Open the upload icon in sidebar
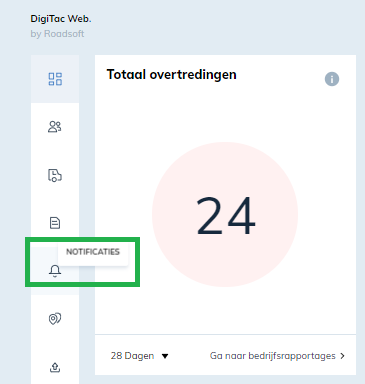Screen dimensions: 365x384 click(55, 367)
